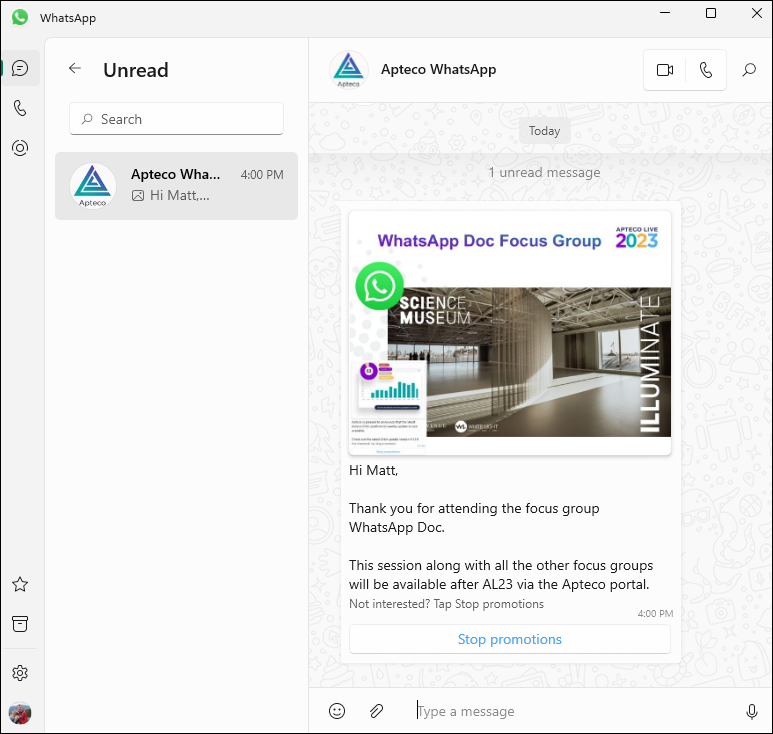773x734 pixels.
Task: Click the Search chats field
Action: 176,119
